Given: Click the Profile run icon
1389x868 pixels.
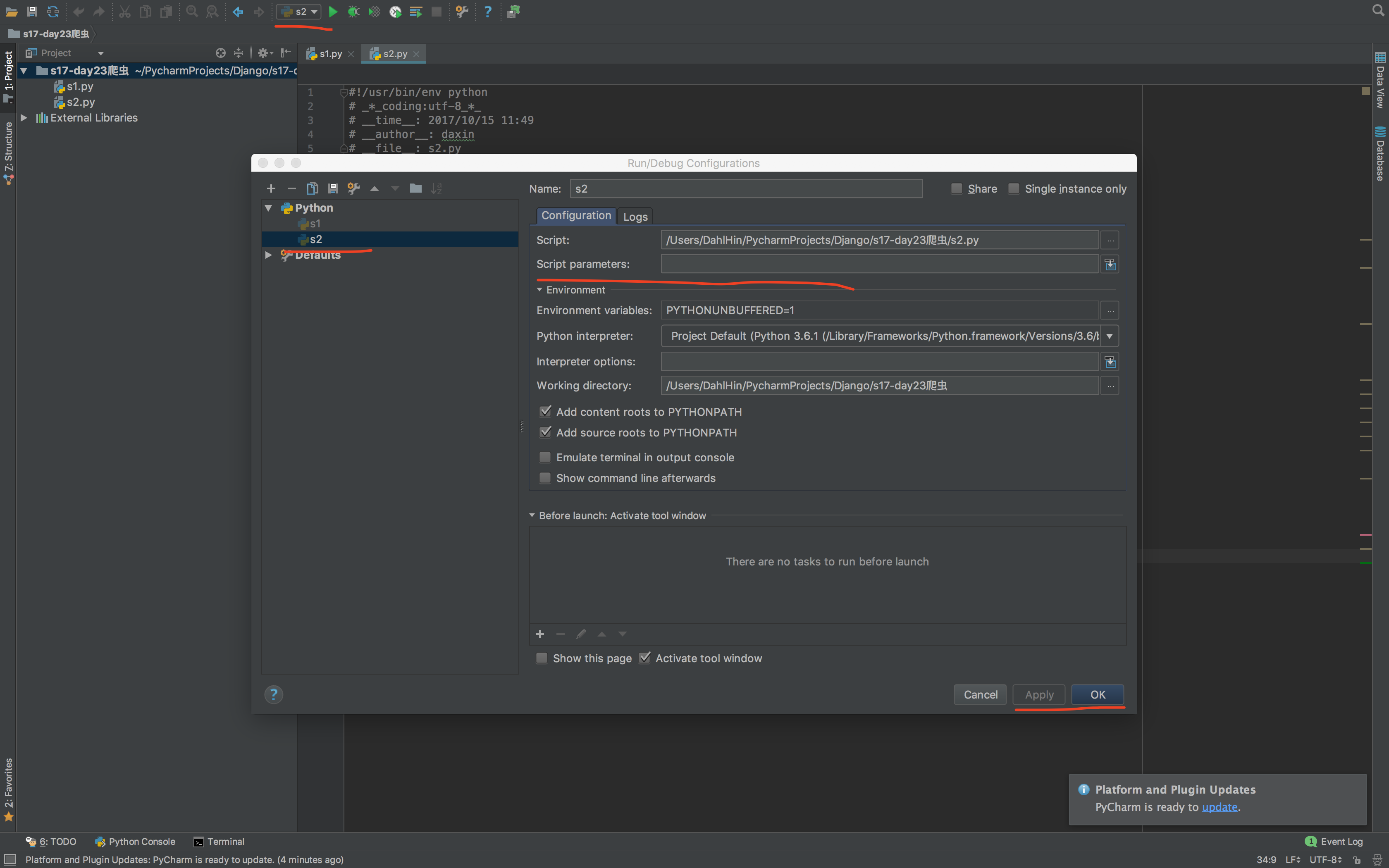Looking at the screenshot, I should (x=396, y=12).
